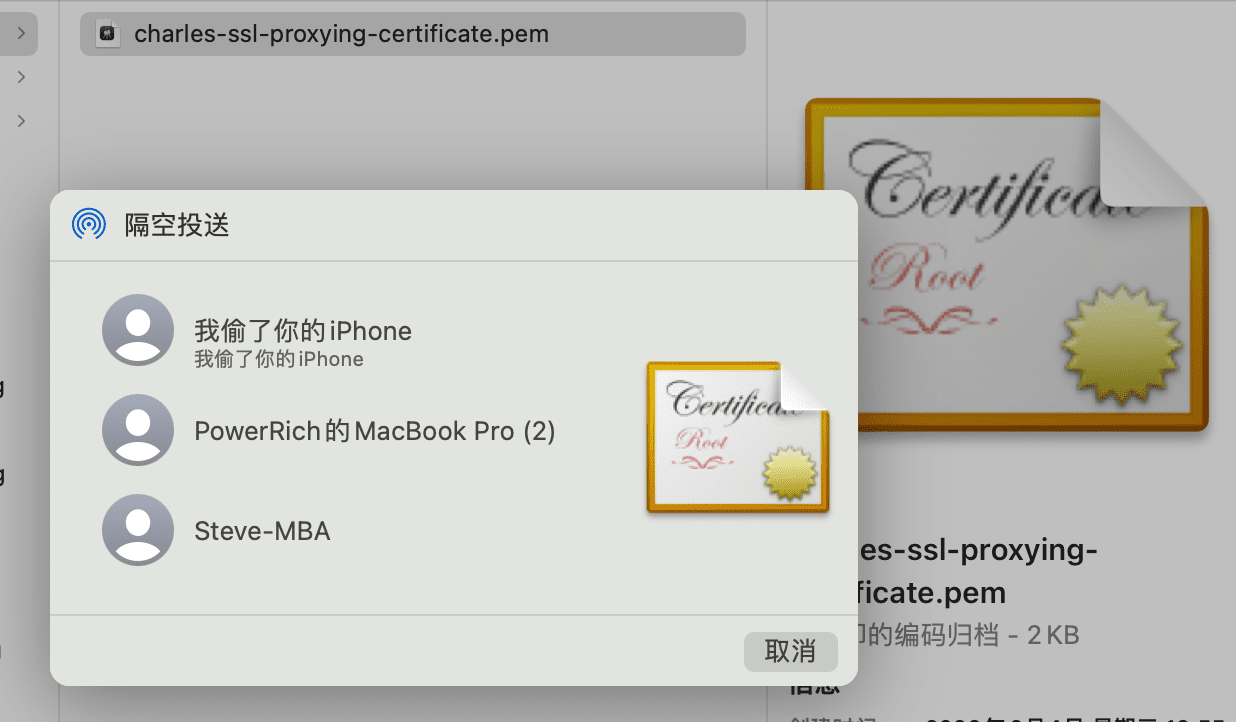Select the Steve-MBA device name
Screen dimensions: 1236x722
(262, 531)
